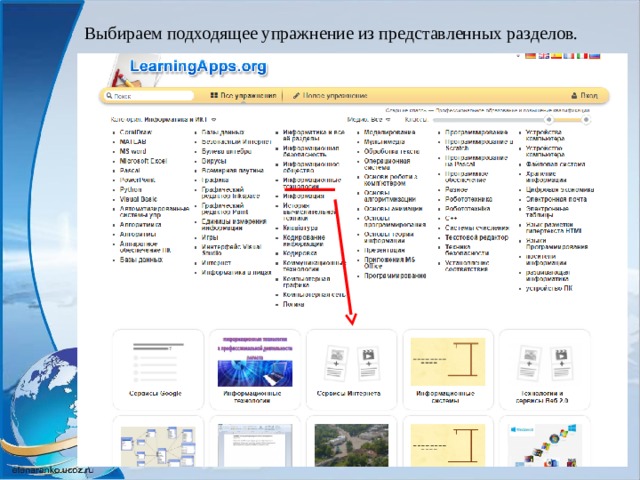Viewport: 640px width, 480px height.
Task: Select the Клавиатура category
Action: (x=300, y=228)
